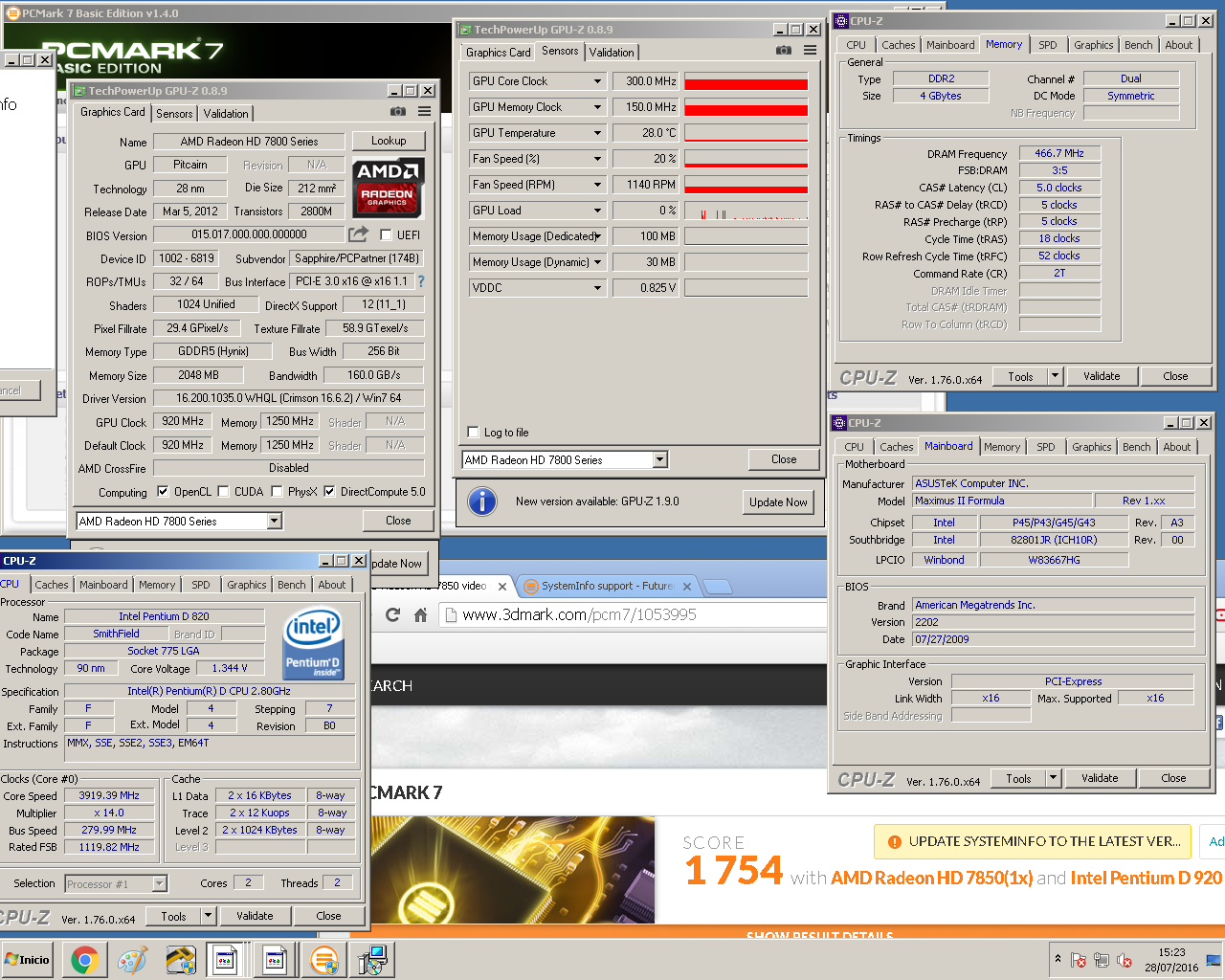1225x980 pixels.
Task: Click UPDATE SYSTEMINFO TO THE LATEST VER button
Action: point(1033,841)
